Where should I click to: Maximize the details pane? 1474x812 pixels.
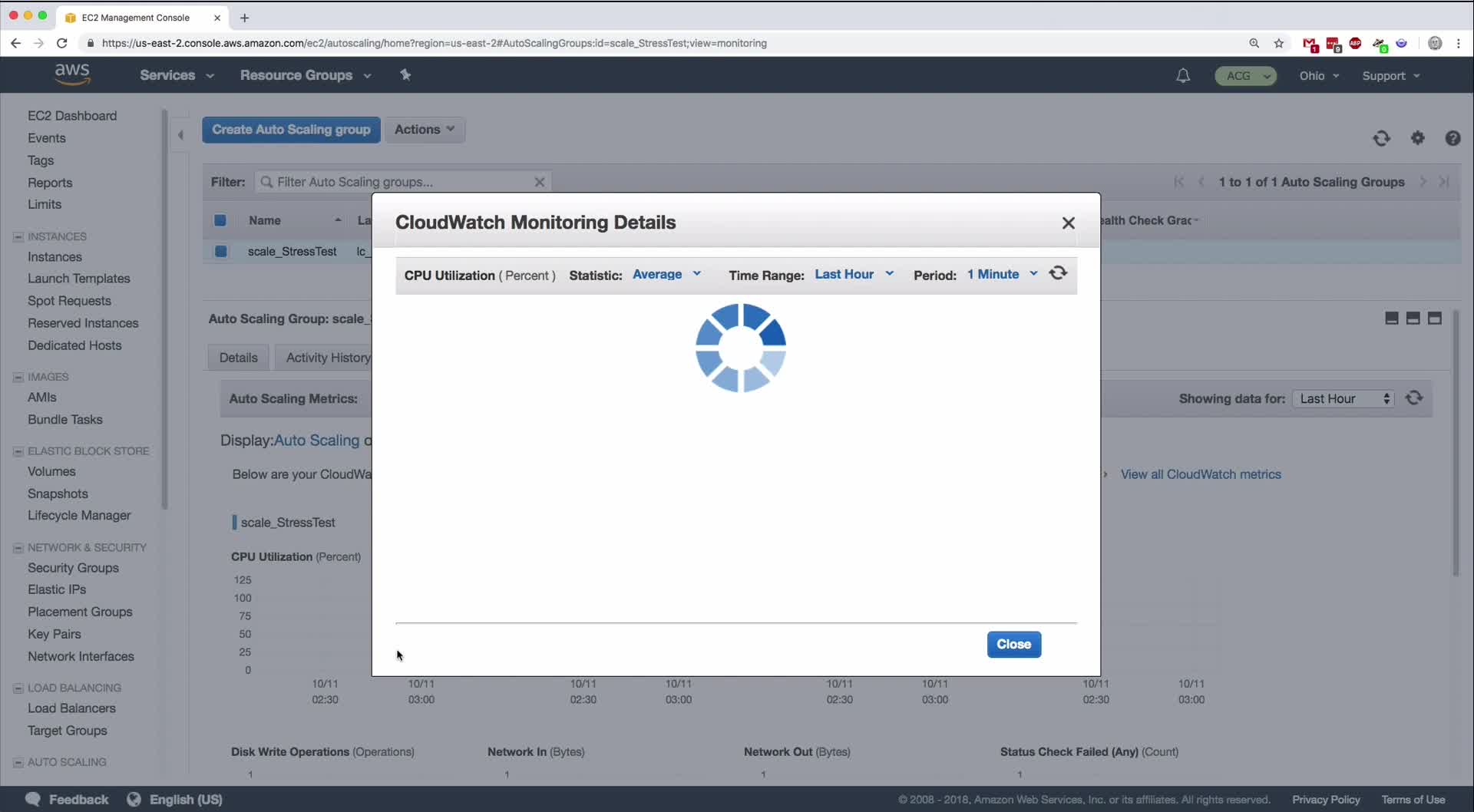click(x=1434, y=319)
